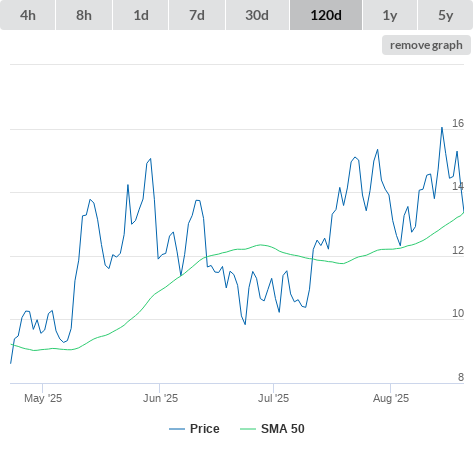Switch chart to 1y range
Image resolution: width=474 pixels, height=455 pixels.
pyautogui.click(x=390, y=15)
